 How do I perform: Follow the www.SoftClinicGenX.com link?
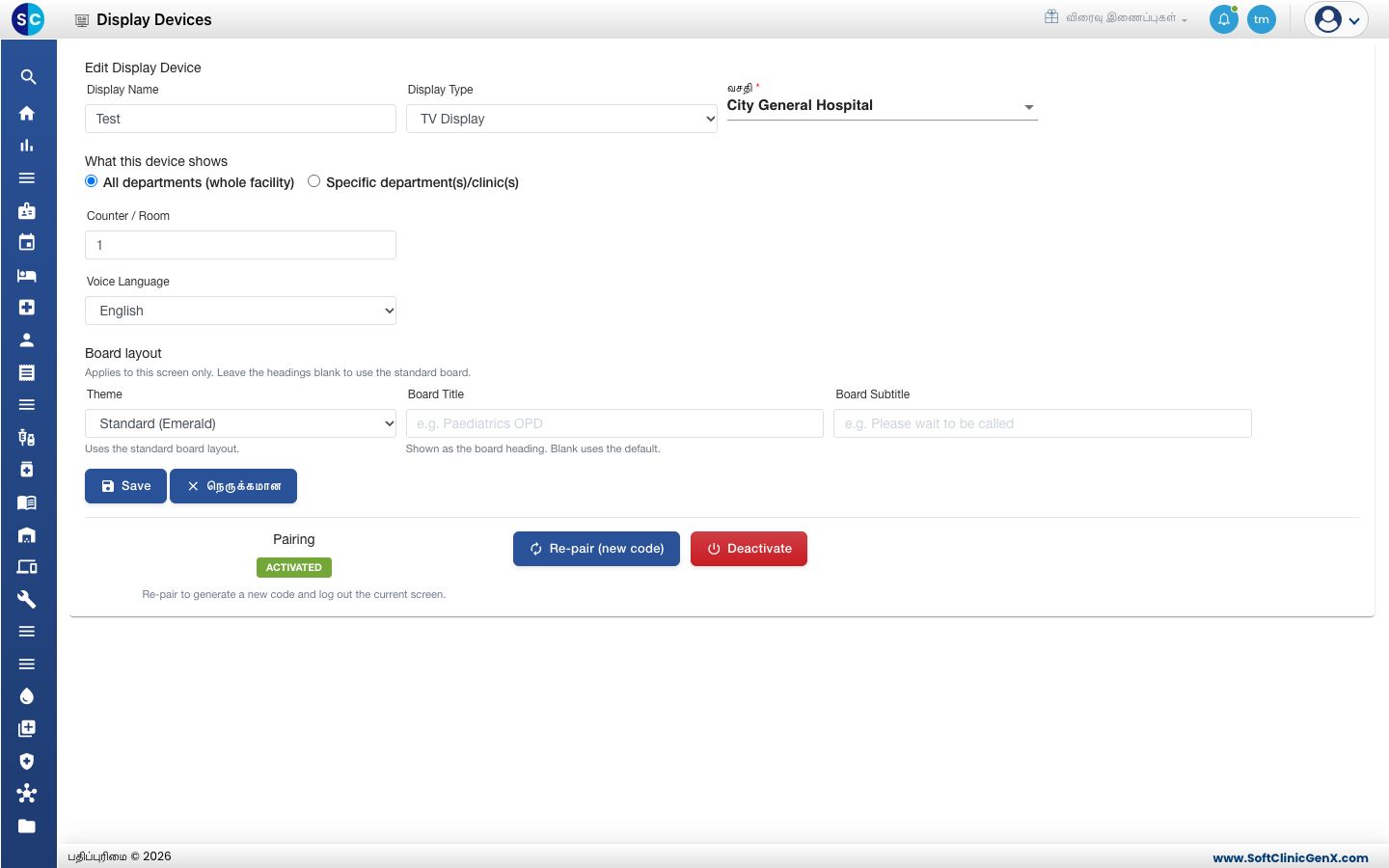(1291, 857)
